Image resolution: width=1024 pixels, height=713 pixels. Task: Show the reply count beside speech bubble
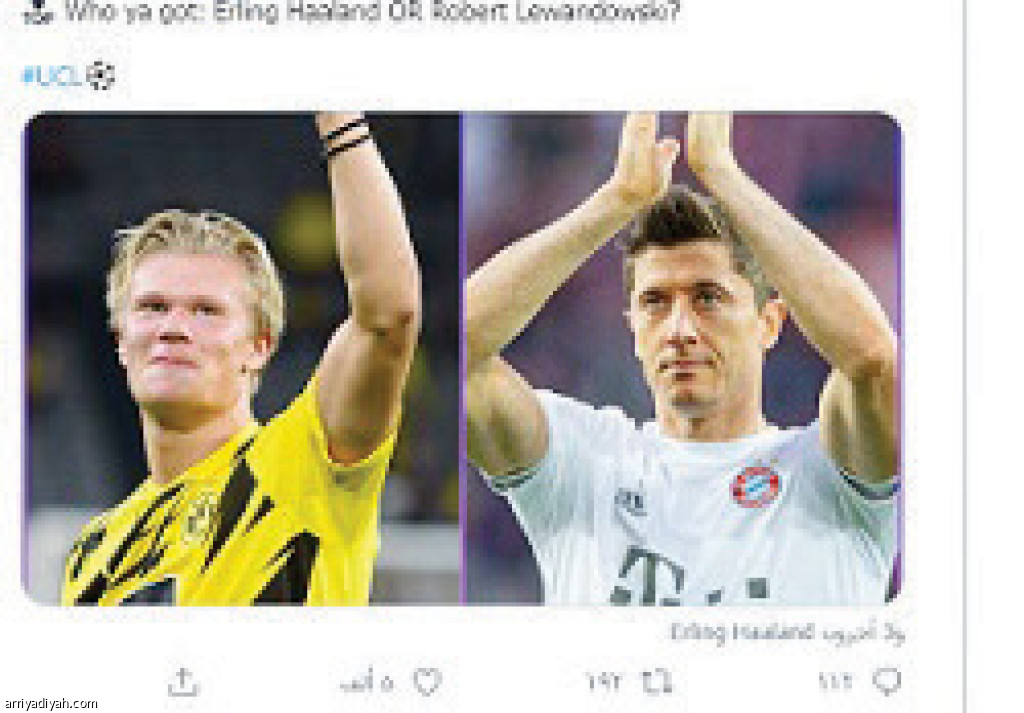tap(836, 682)
